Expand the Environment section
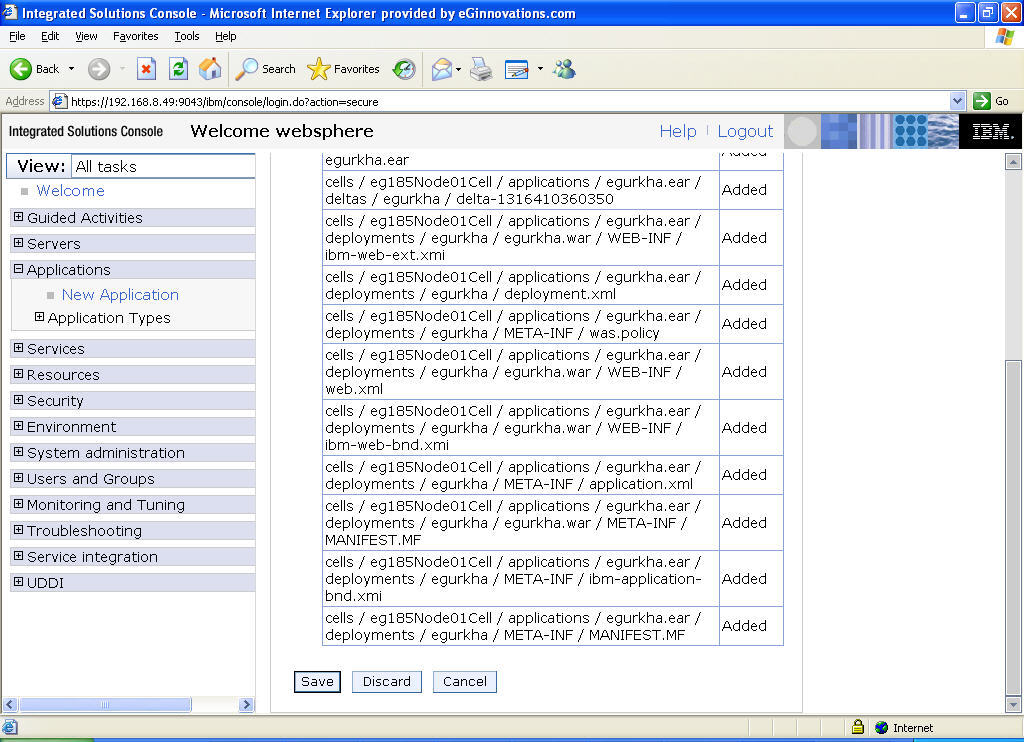The width and height of the screenshot is (1024, 742). [18, 426]
